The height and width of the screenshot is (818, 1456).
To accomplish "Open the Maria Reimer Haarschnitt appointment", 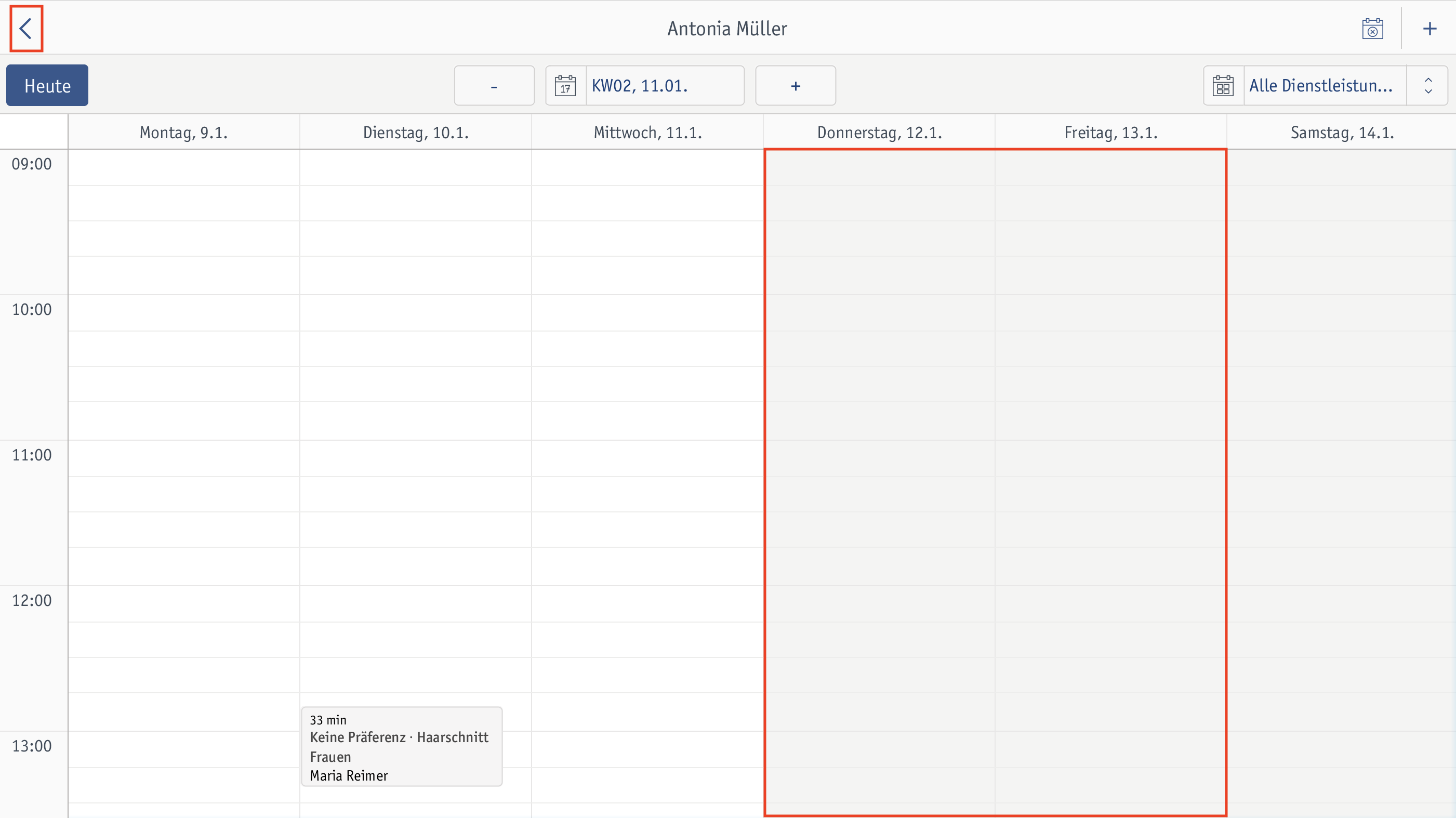I will tap(402, 746).
